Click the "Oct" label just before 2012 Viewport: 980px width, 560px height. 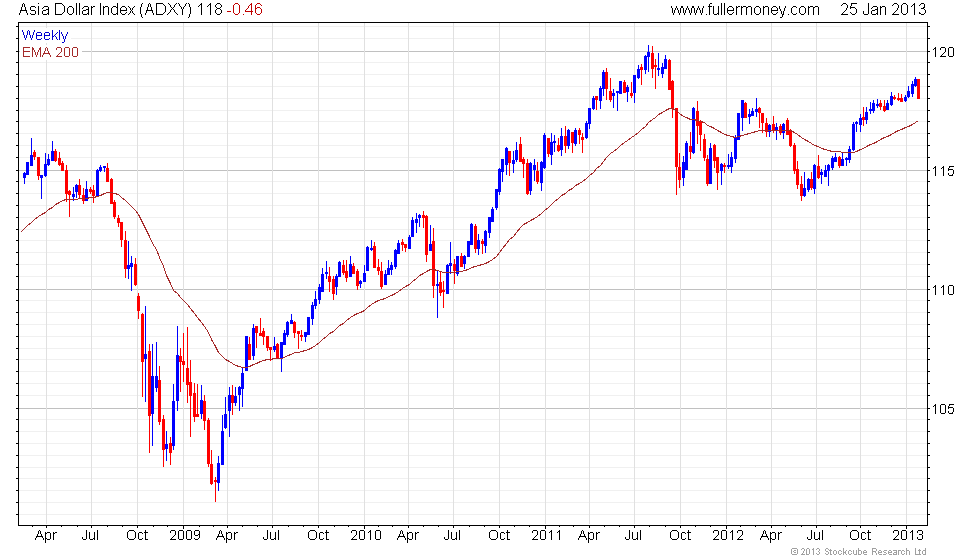pos(680,536)
